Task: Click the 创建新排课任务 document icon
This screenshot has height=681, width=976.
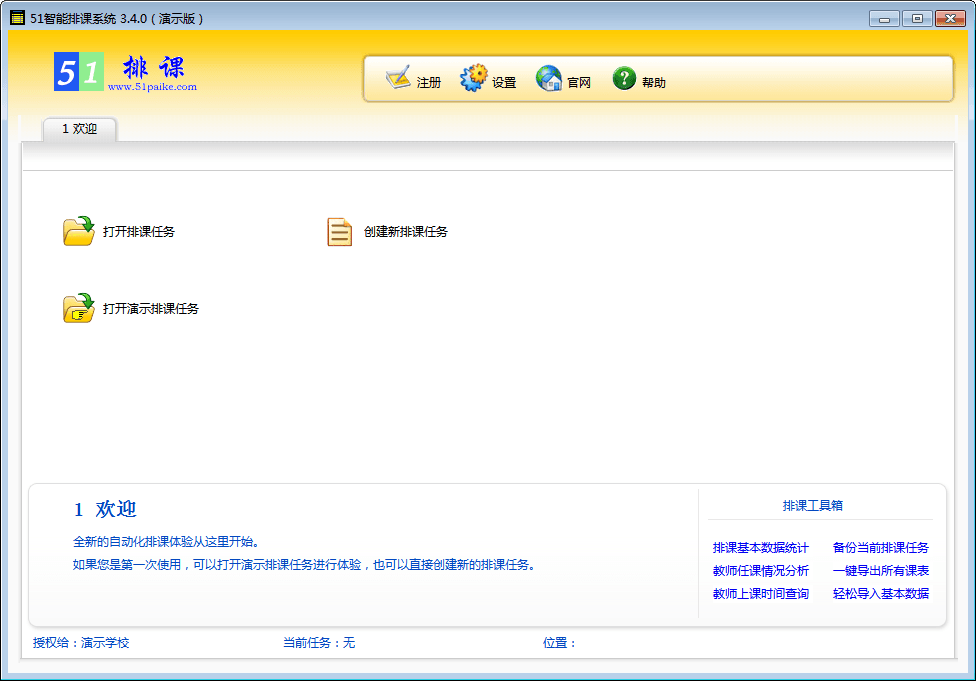Action: [340, 232]
